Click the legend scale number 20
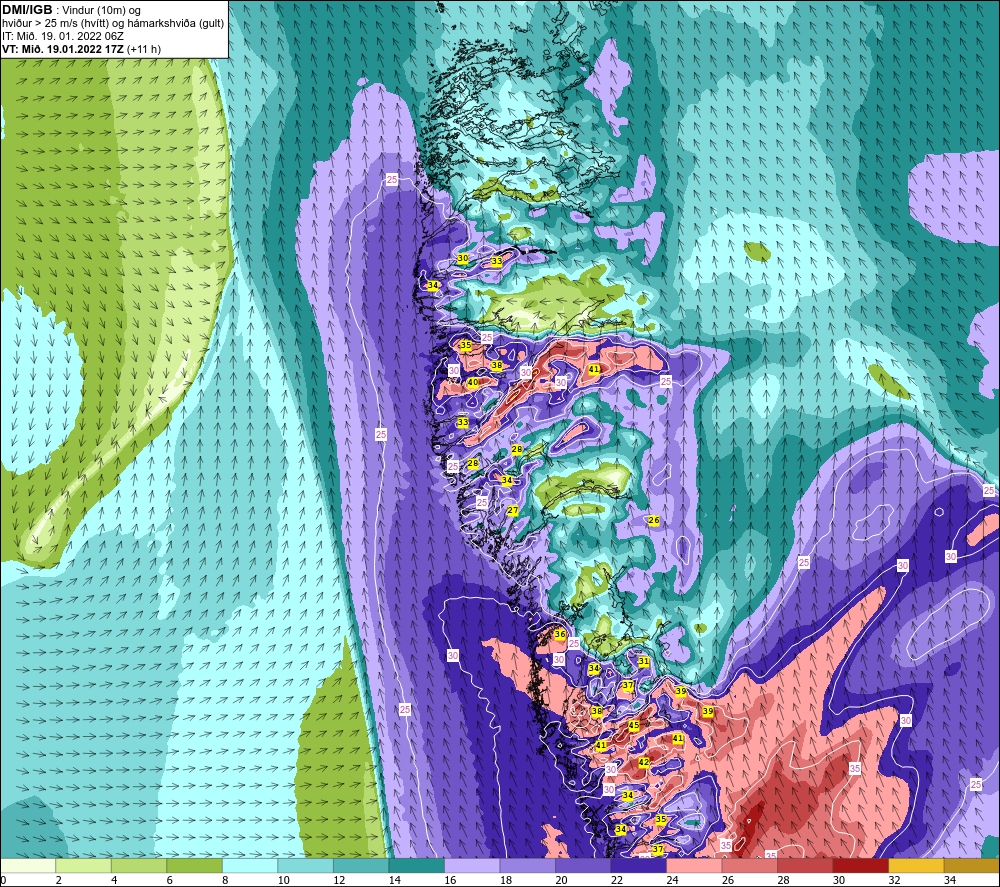1000x887 pixels. tap(561, 881)
